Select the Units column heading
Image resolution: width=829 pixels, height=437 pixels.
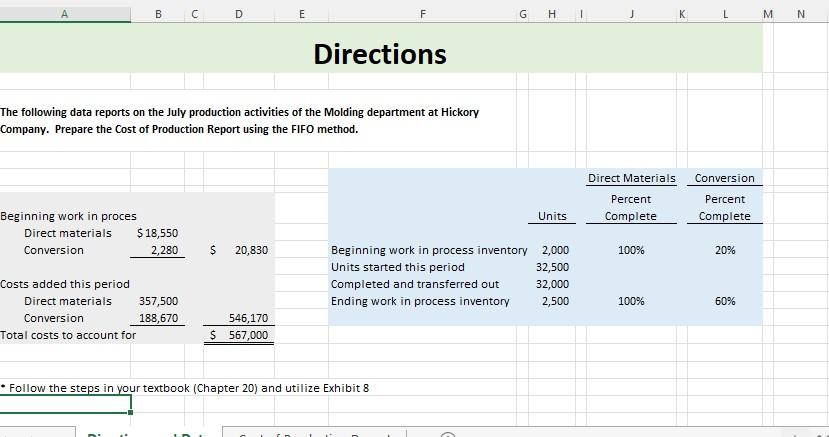tap(552, 216)
